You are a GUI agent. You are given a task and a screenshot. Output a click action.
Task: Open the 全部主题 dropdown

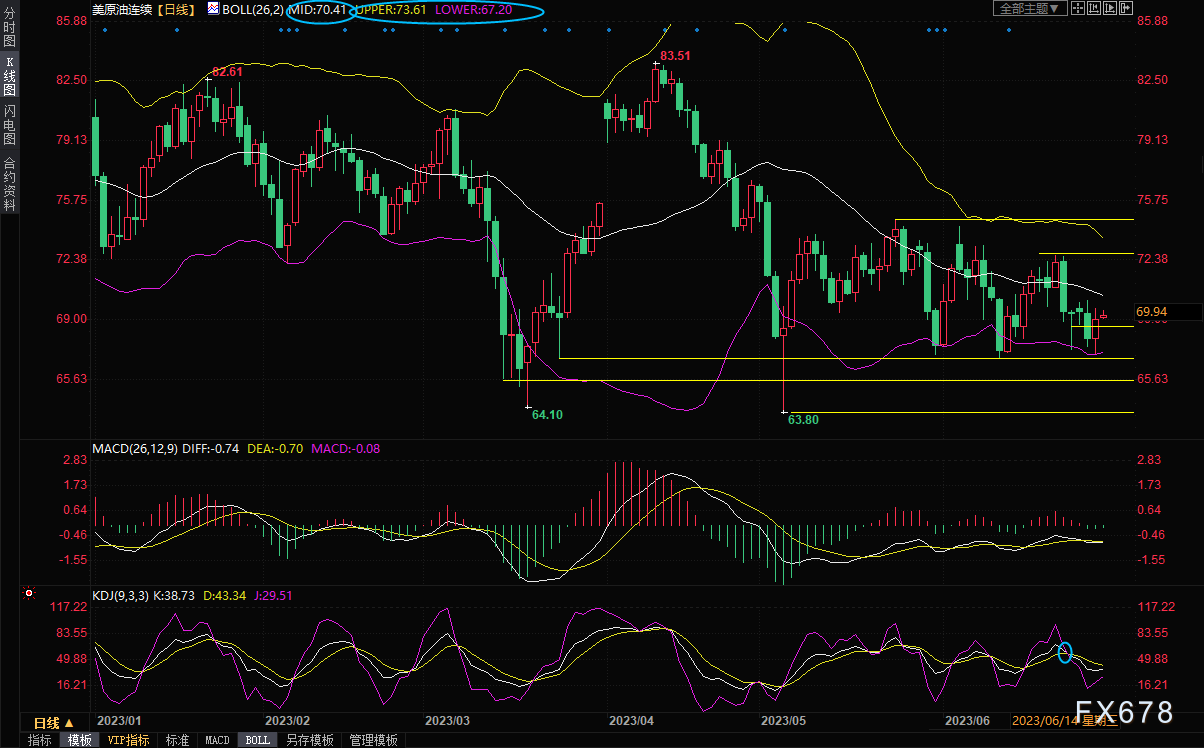pyautogui.click(x=1030, y=8)
